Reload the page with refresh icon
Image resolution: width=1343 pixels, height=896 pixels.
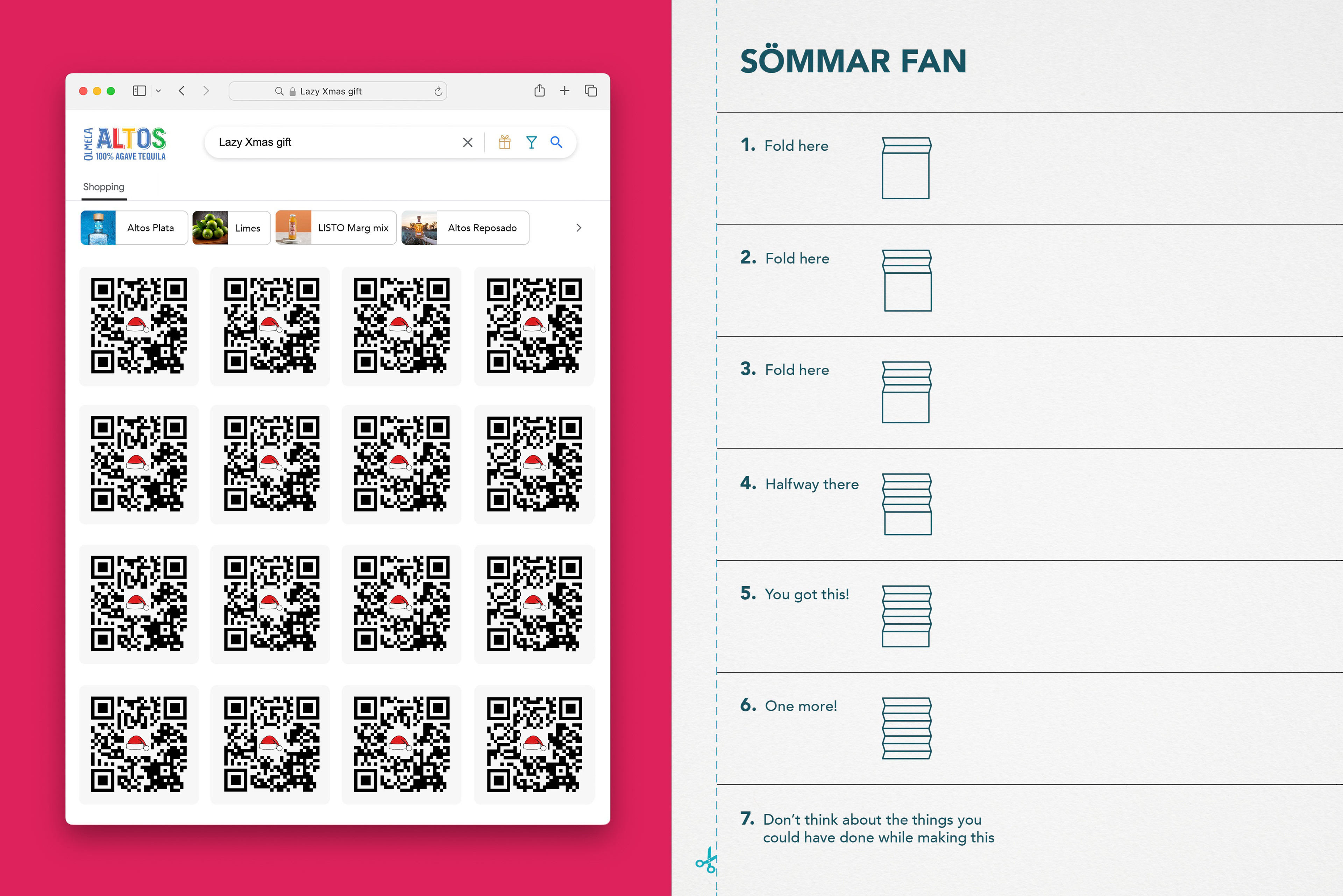point(438,92)
